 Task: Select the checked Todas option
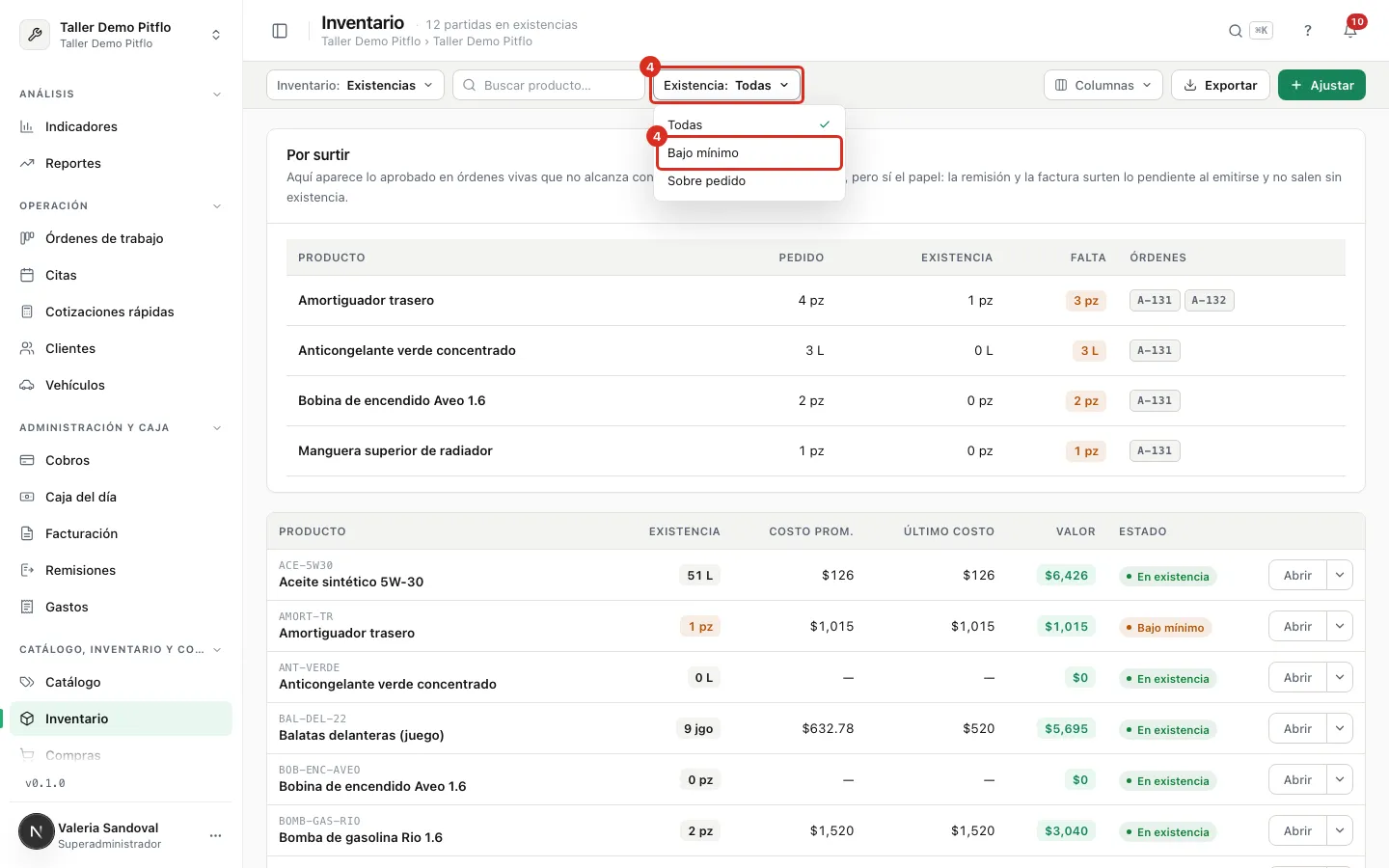(x=749, y=124)
